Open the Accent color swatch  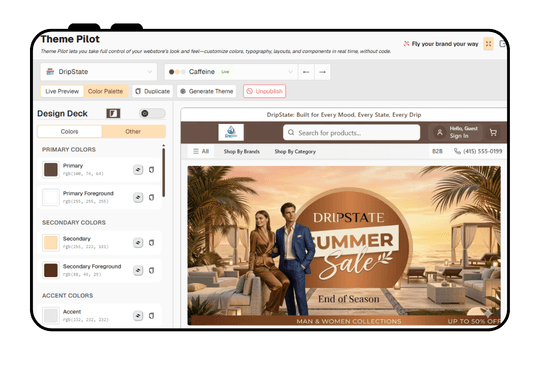(51, 315)
